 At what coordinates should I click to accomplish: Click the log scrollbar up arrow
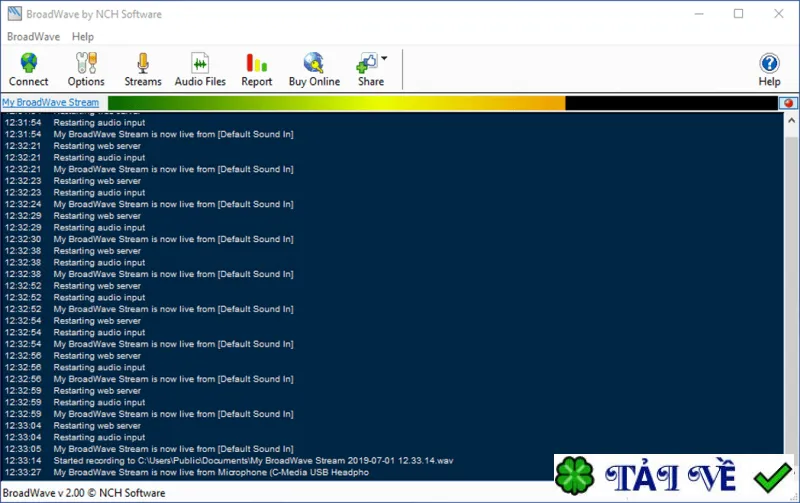(791, 121)
